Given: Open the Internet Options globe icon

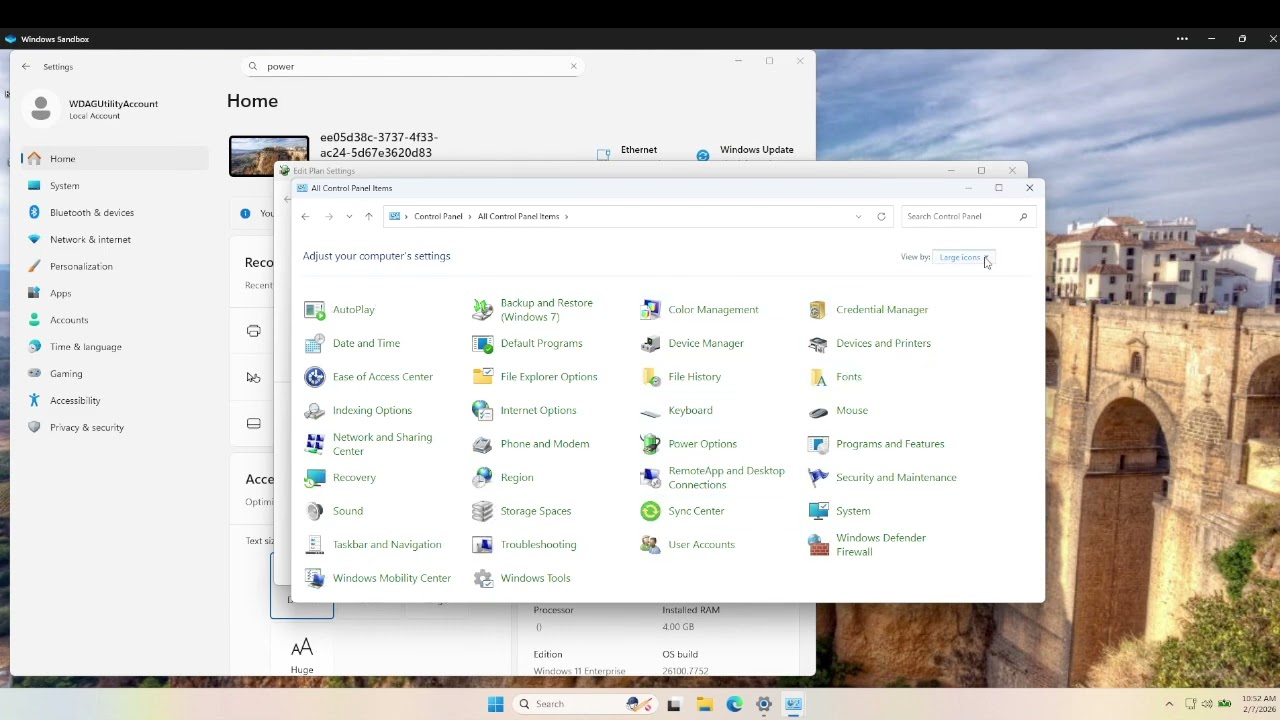Looking at the screenshot, I should tap(483, 411).
